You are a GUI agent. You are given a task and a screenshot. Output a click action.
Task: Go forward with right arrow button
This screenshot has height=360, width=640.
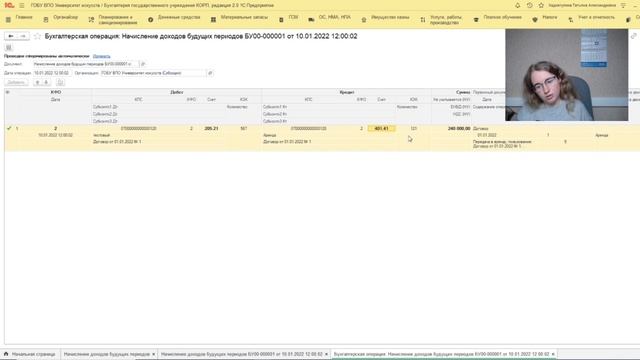23,36
